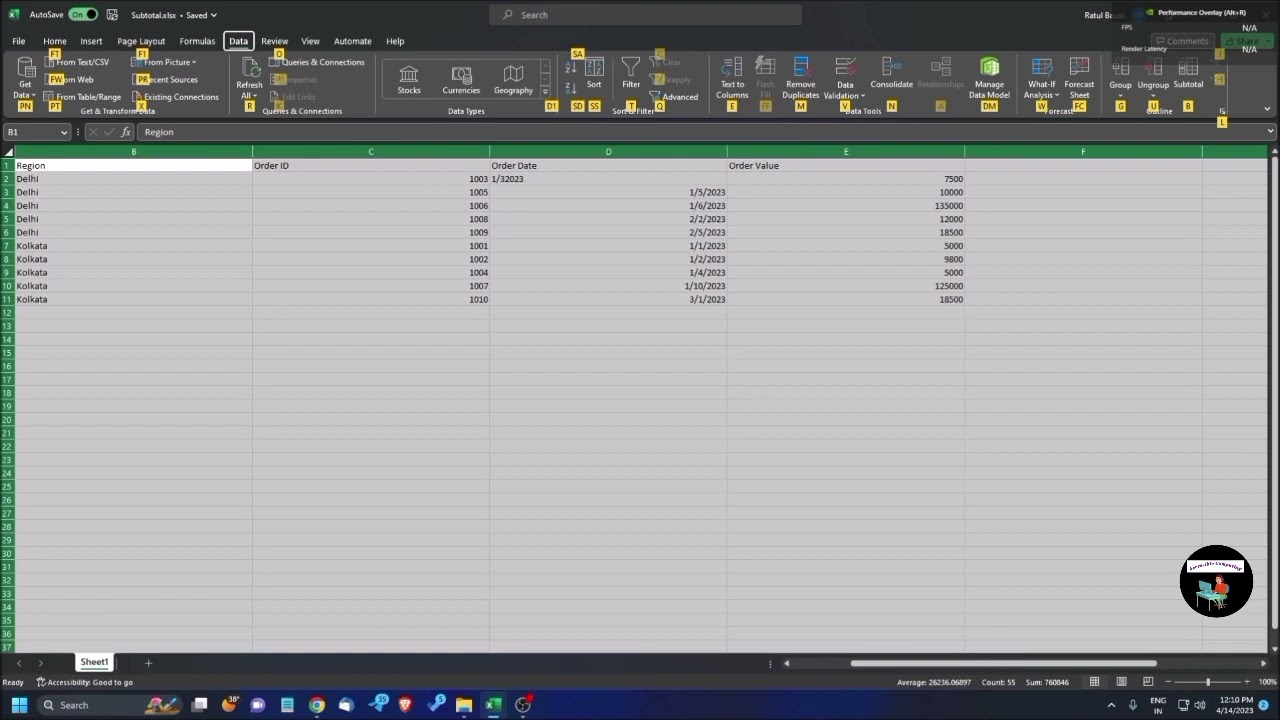The height and width of the screenshot is (720, 1280).
Task: Select cell with value 135000
Action: (x=845, y=205)
